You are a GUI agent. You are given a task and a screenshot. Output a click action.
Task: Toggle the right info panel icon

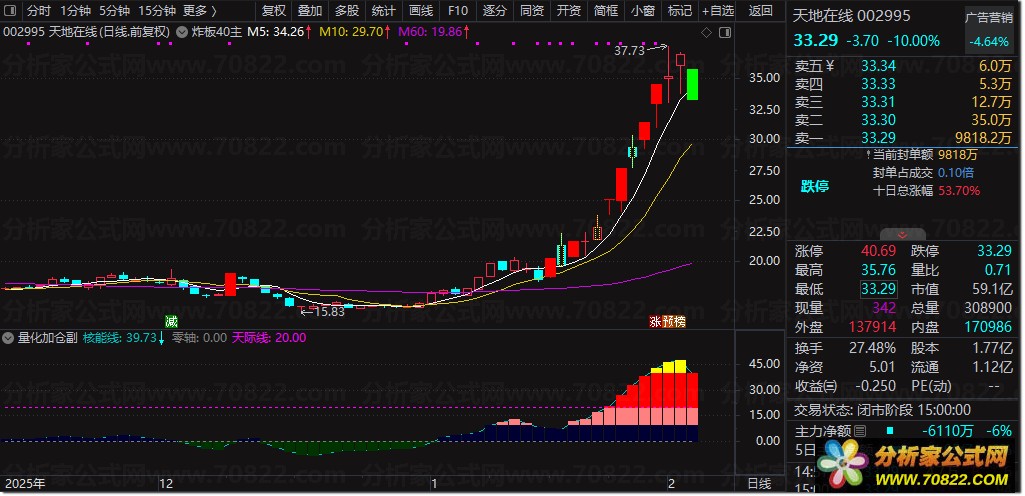pyautogui.click(x=724, y=33)
